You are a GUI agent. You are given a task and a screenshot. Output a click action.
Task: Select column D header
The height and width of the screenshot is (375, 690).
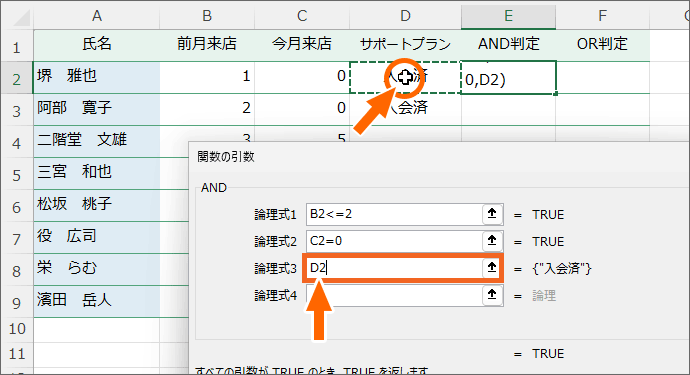(405, 16)
